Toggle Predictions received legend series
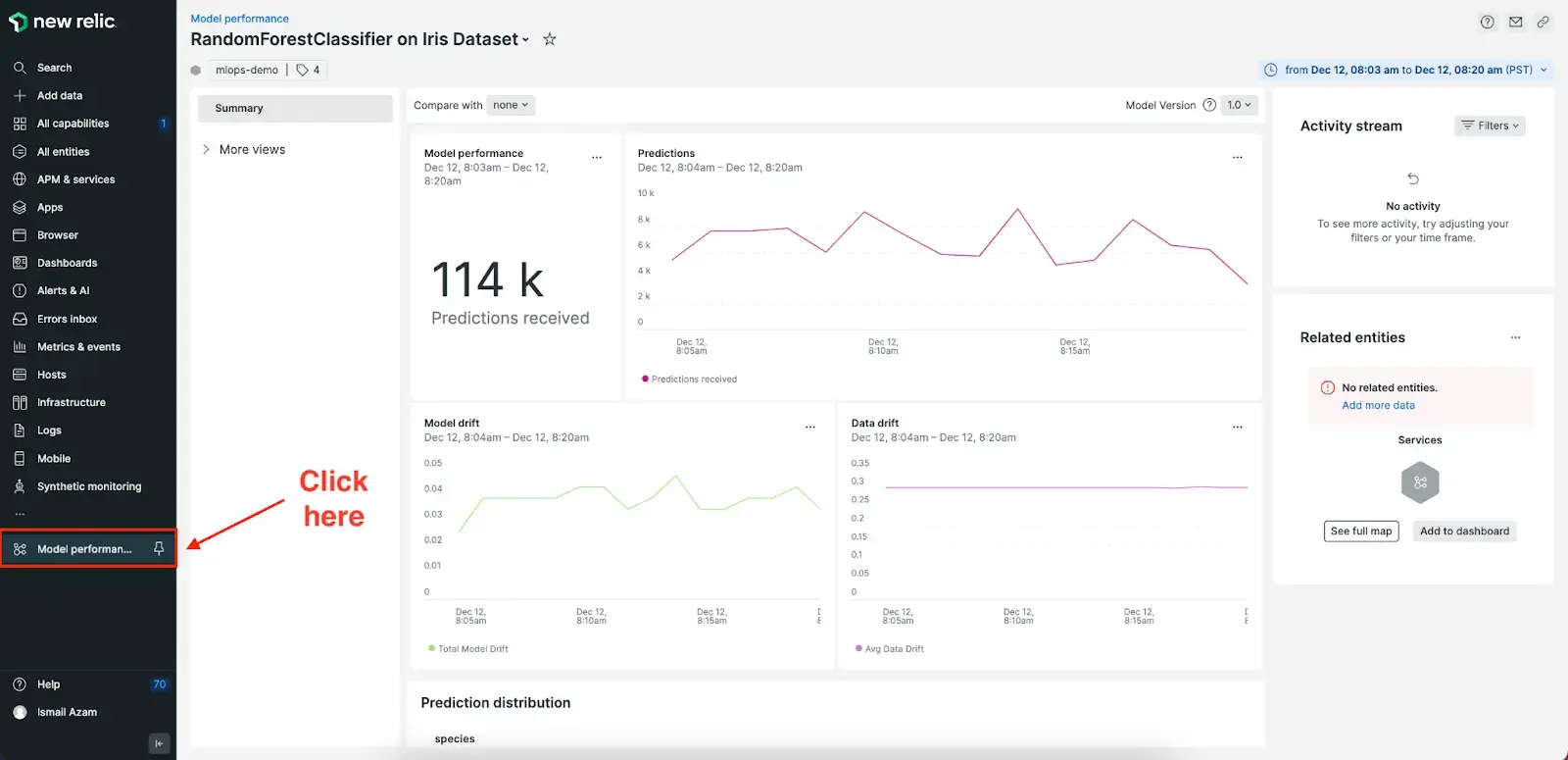1568x760 pixels. click(x=690, y=379)
